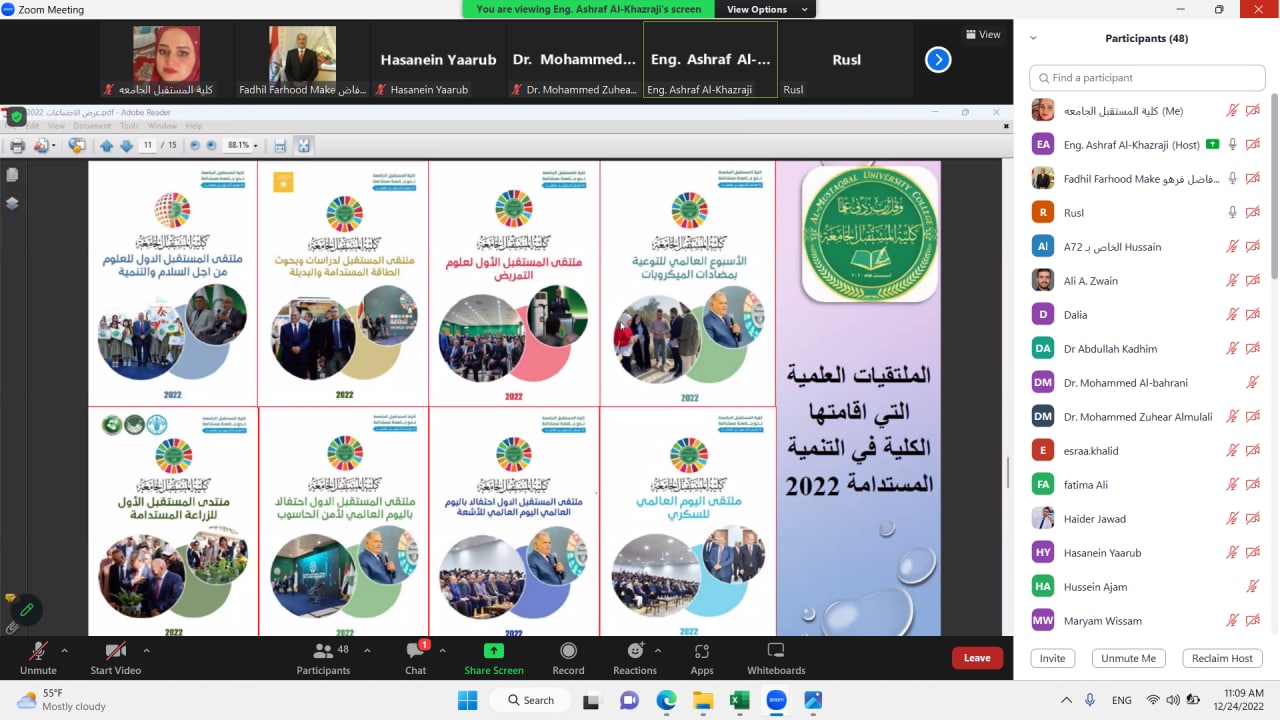Image resolution: width=1280 pixels, height=720 pixels.
Task: Toggle muted mic icon in Dalia's row
Action: click(1233, 315)
